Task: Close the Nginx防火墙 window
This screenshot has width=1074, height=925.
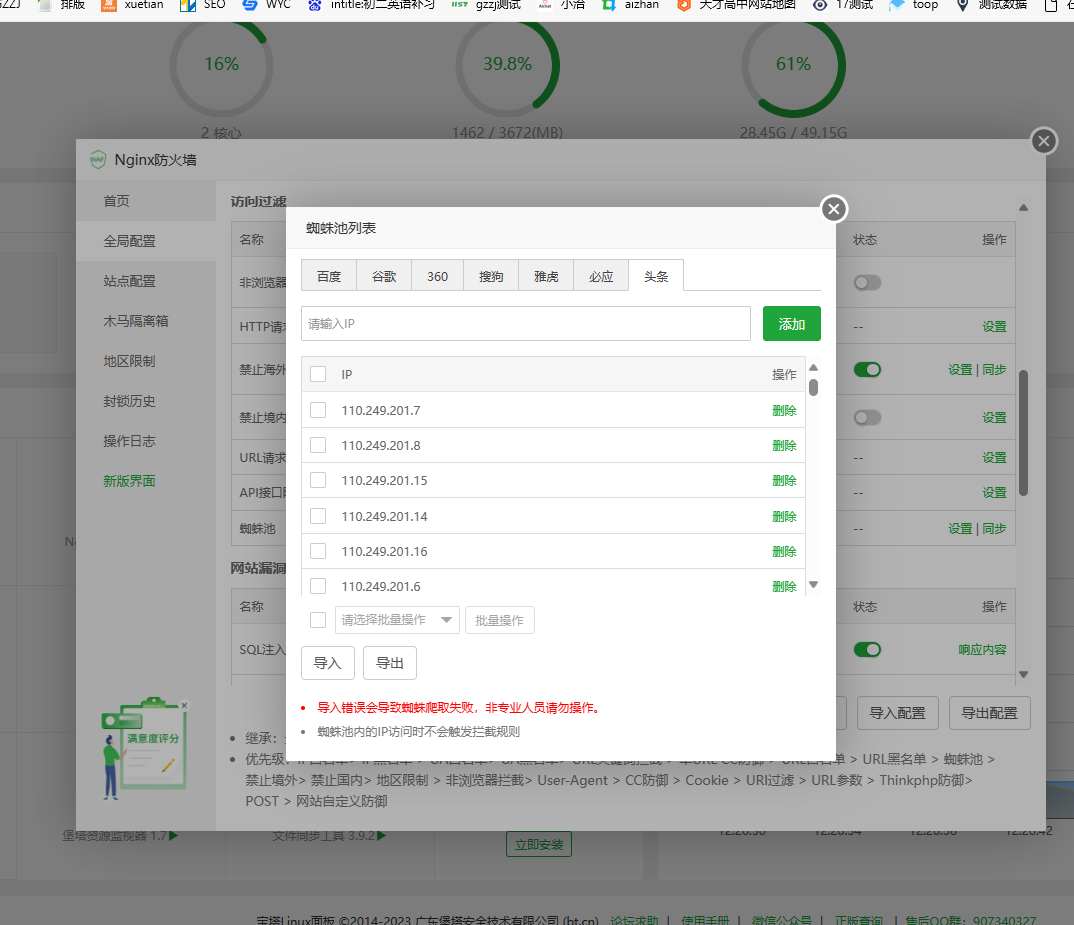Action: click(x=1043, y=141)
